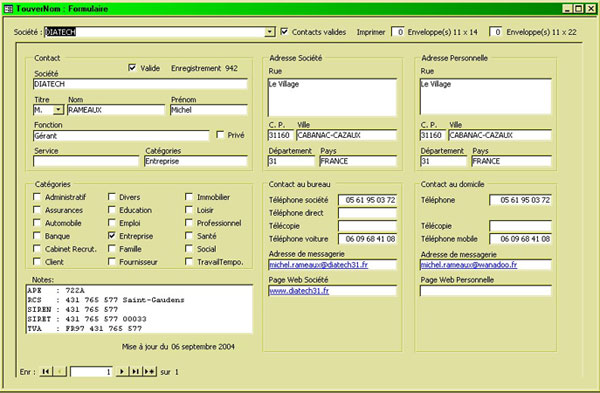The image size is (600, 393).
Task: Click the Notes text area
Action: tap(139, 309)
